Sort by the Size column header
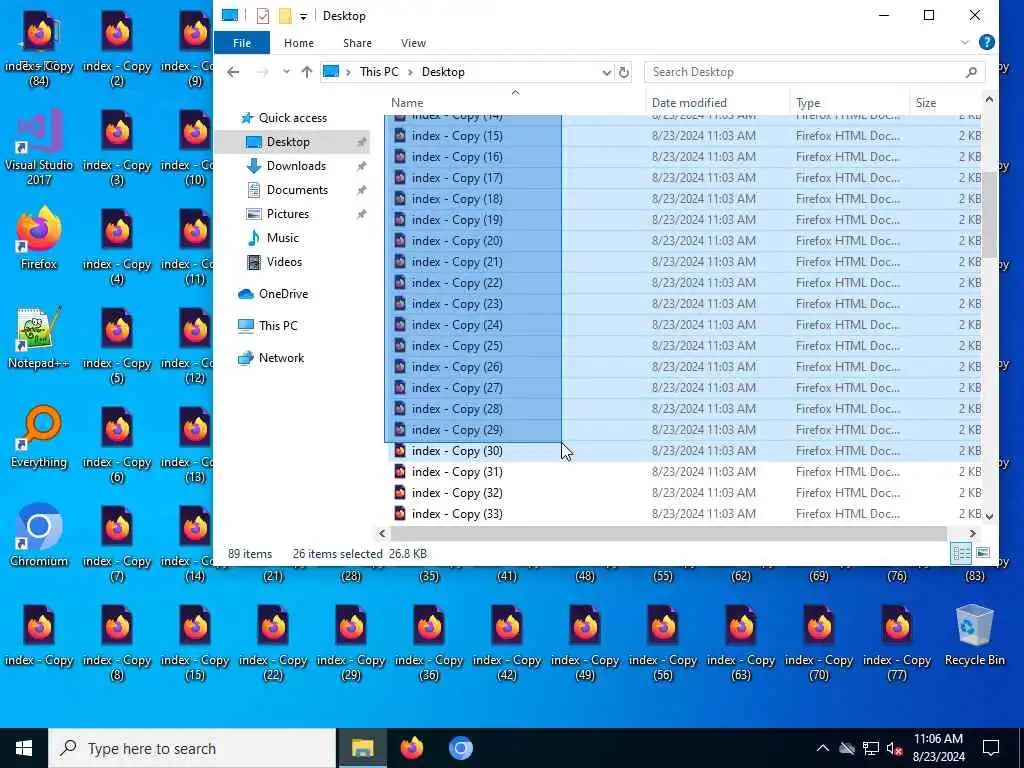Screen dimensions: 1024x768 945,103
